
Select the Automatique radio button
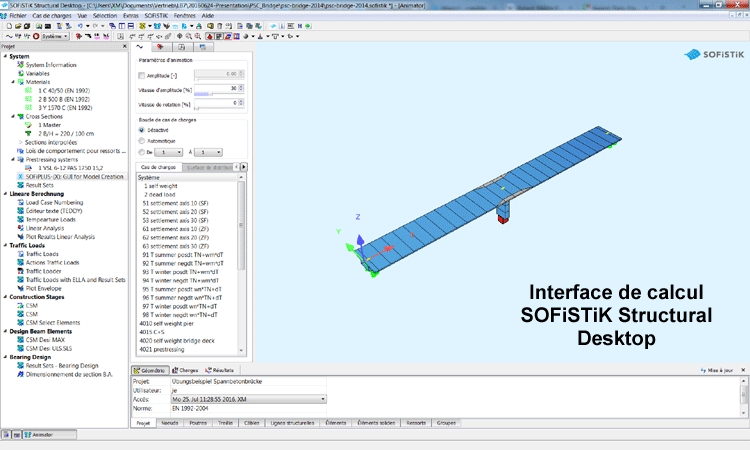pos(142,141)
